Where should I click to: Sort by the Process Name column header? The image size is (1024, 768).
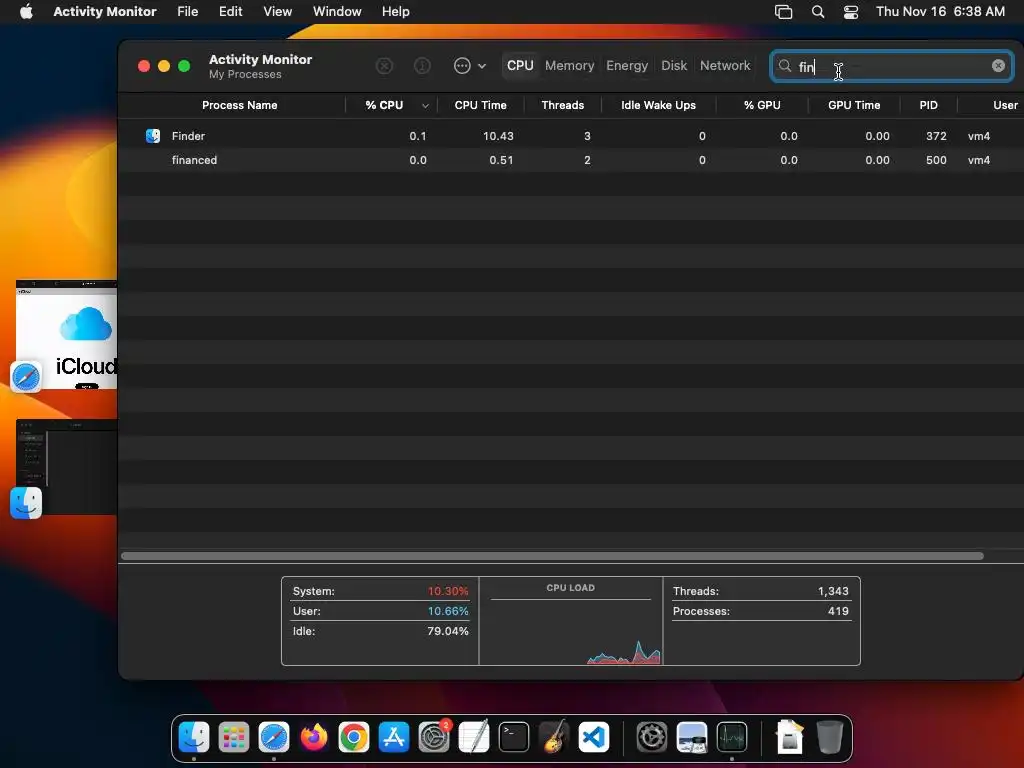tap(239, 105)
